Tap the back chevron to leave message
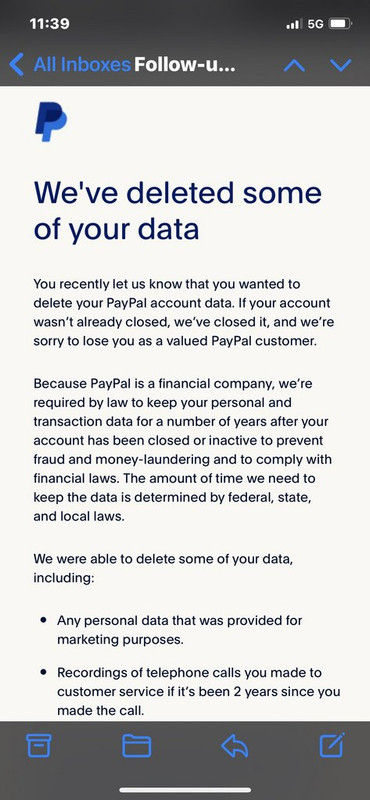 [16, 65]
